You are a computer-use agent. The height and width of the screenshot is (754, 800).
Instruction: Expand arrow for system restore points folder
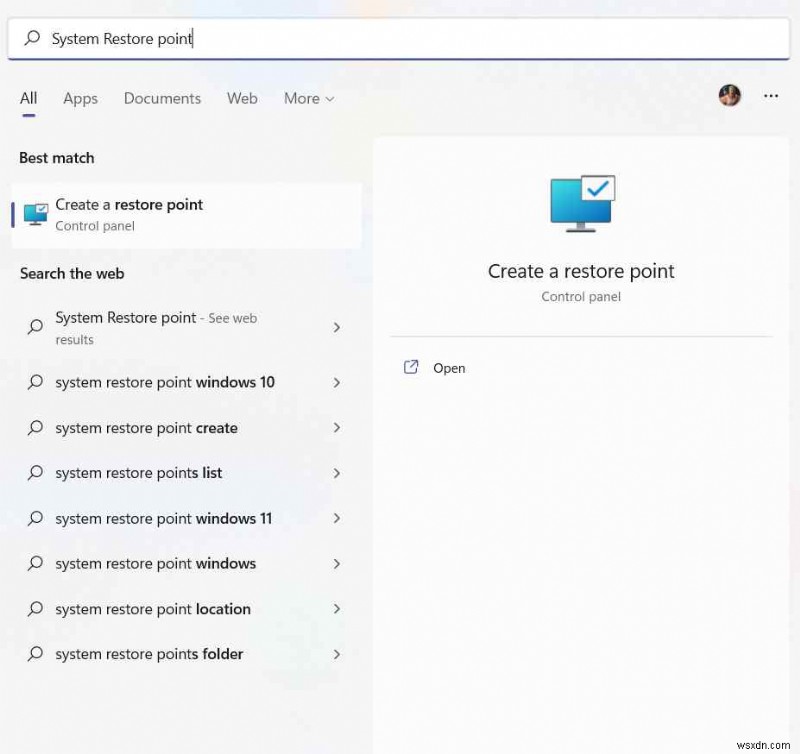(337, 654)
